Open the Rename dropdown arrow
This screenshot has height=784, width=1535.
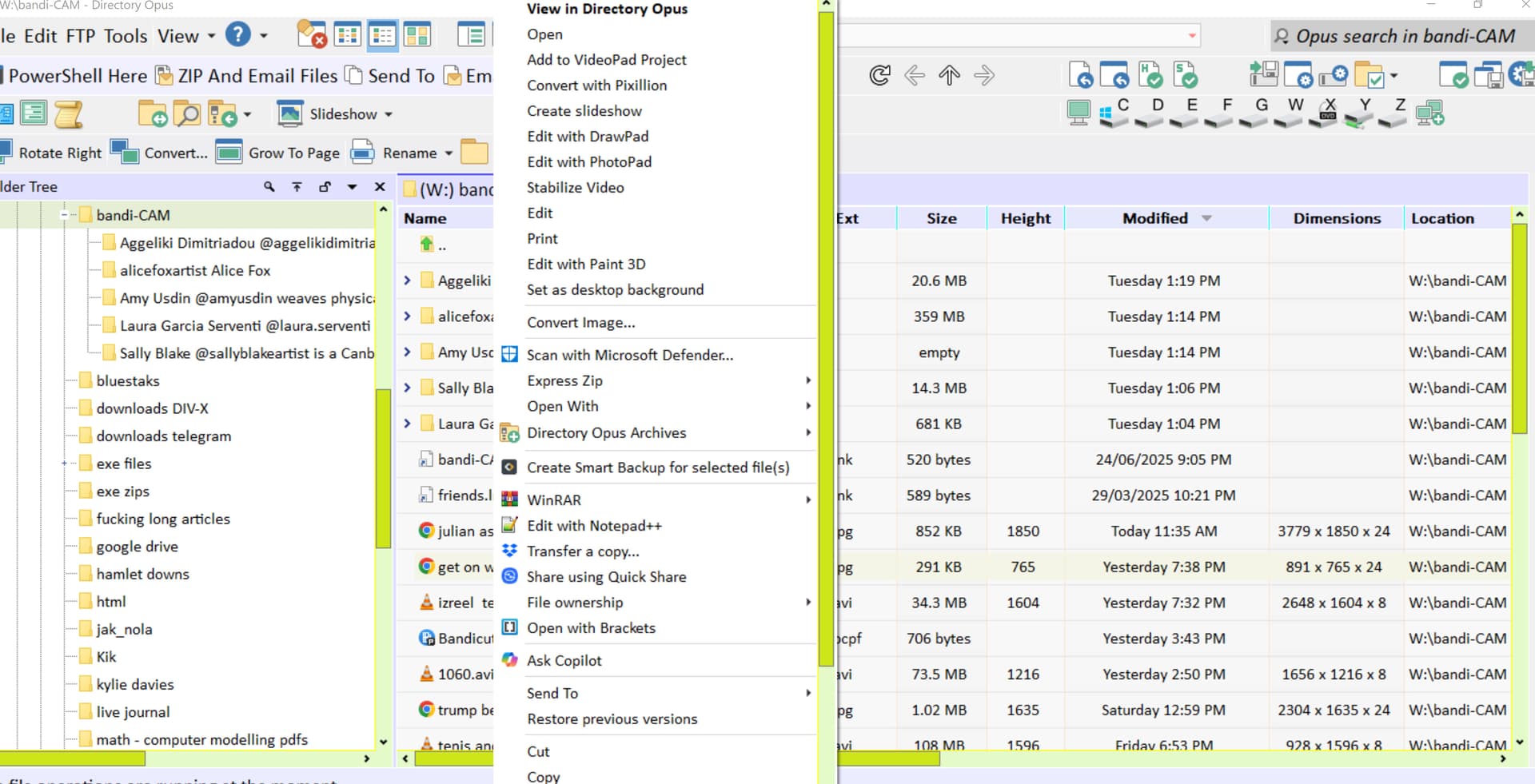[x=449, y=153]
